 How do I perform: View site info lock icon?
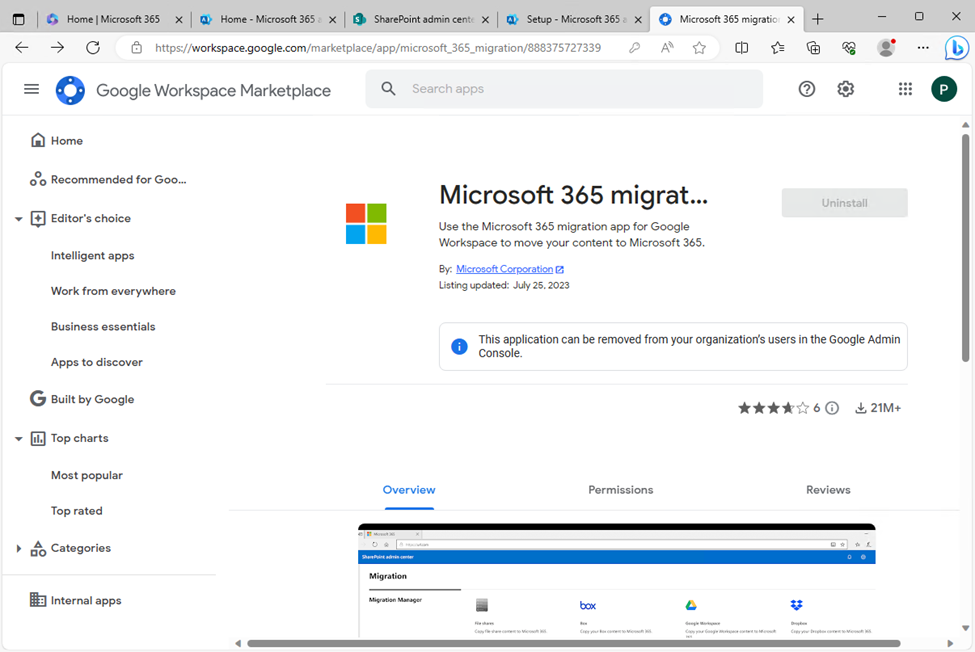[137, 48]
